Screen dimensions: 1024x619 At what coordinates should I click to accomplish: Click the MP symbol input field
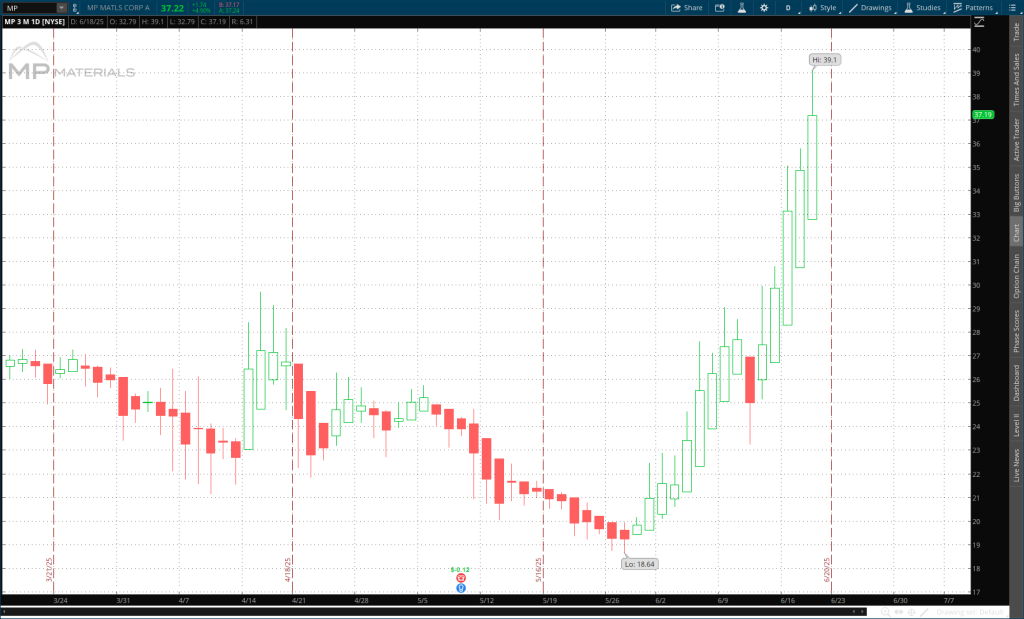[29, 8]
